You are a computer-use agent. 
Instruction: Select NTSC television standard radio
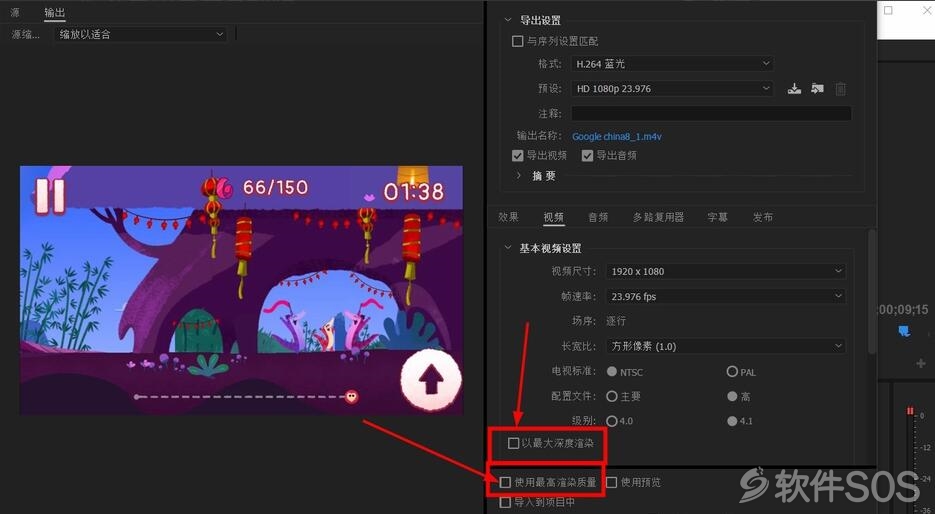tap(612, 371)
